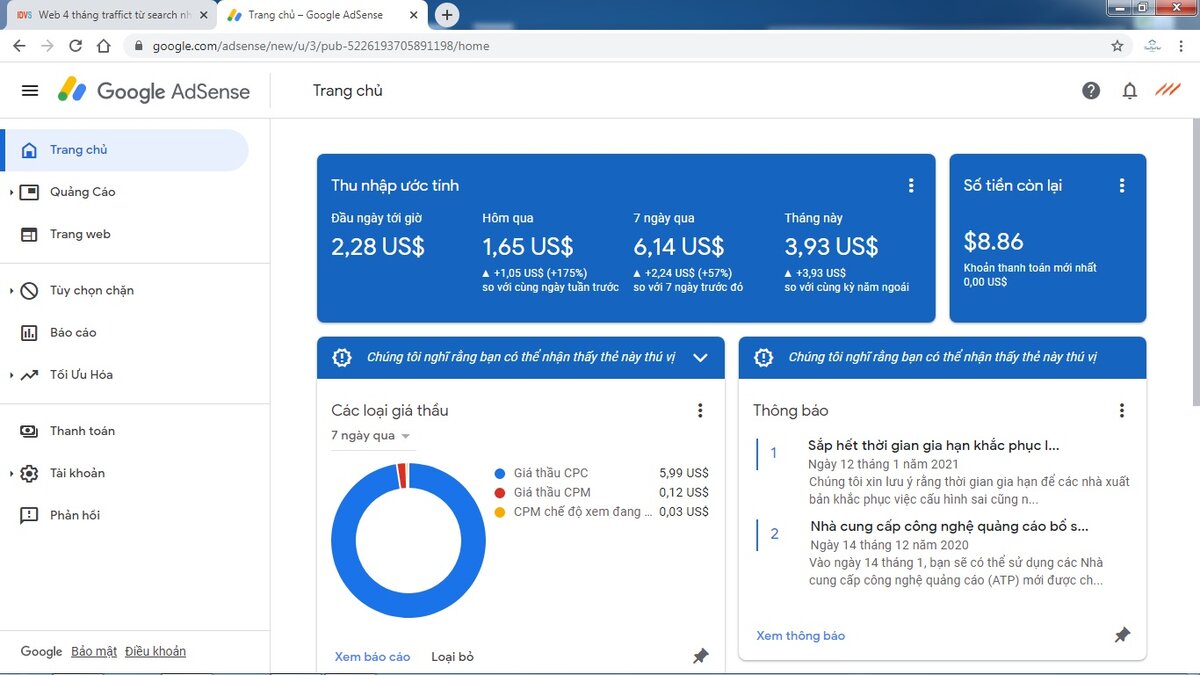This screenshot has width=1200, height=675.
Task: Bookmark this page with the star
Action: tap(1117, 46)
